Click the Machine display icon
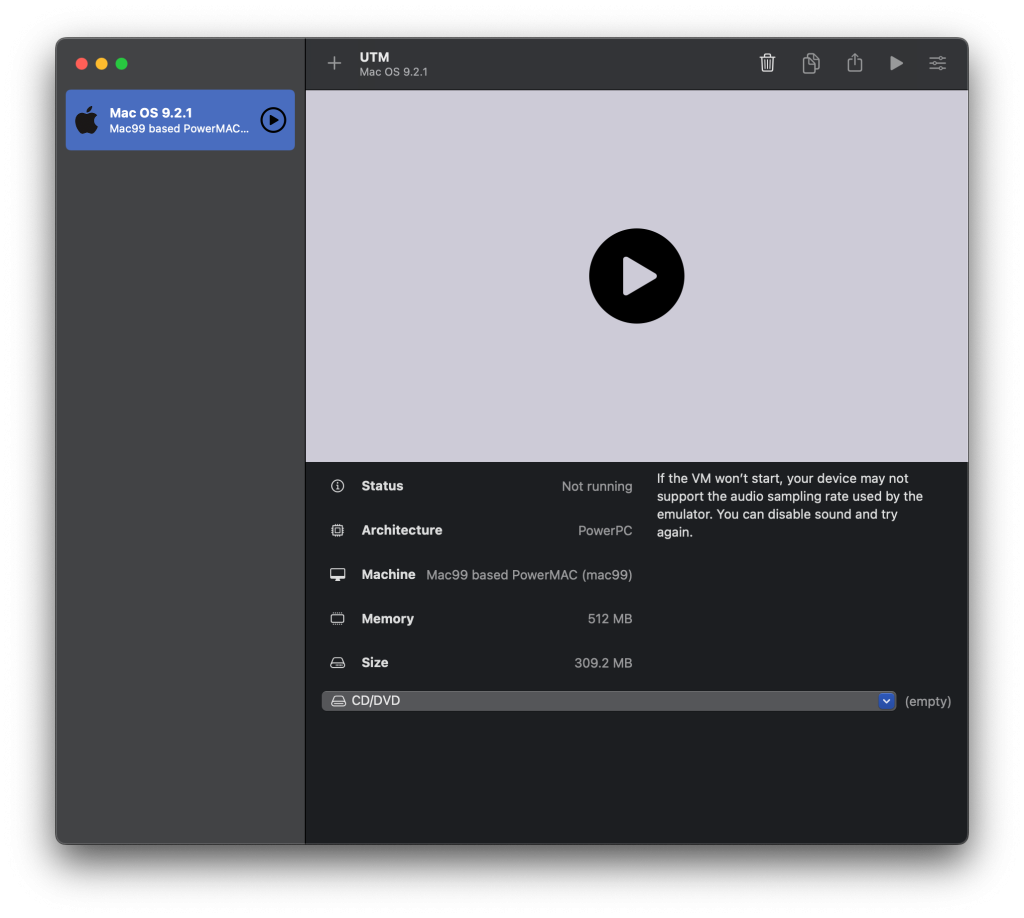The image size is (1024, 918). tap(337, 575)
